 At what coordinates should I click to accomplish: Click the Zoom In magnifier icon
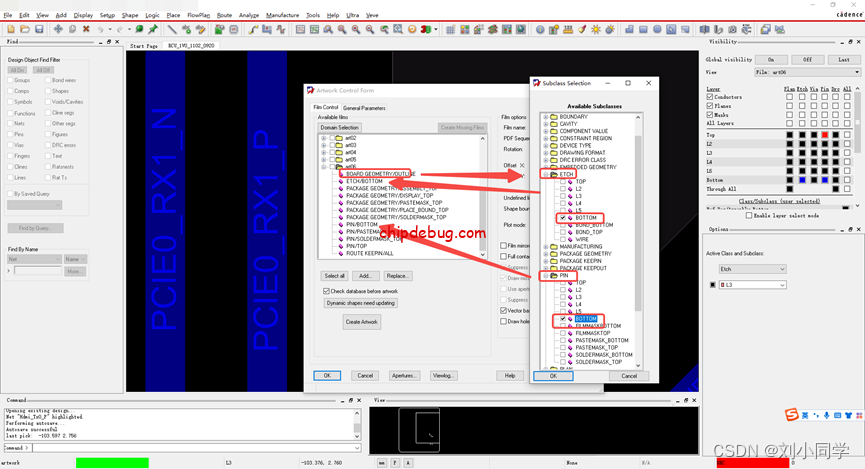click(x=356, y=29)
